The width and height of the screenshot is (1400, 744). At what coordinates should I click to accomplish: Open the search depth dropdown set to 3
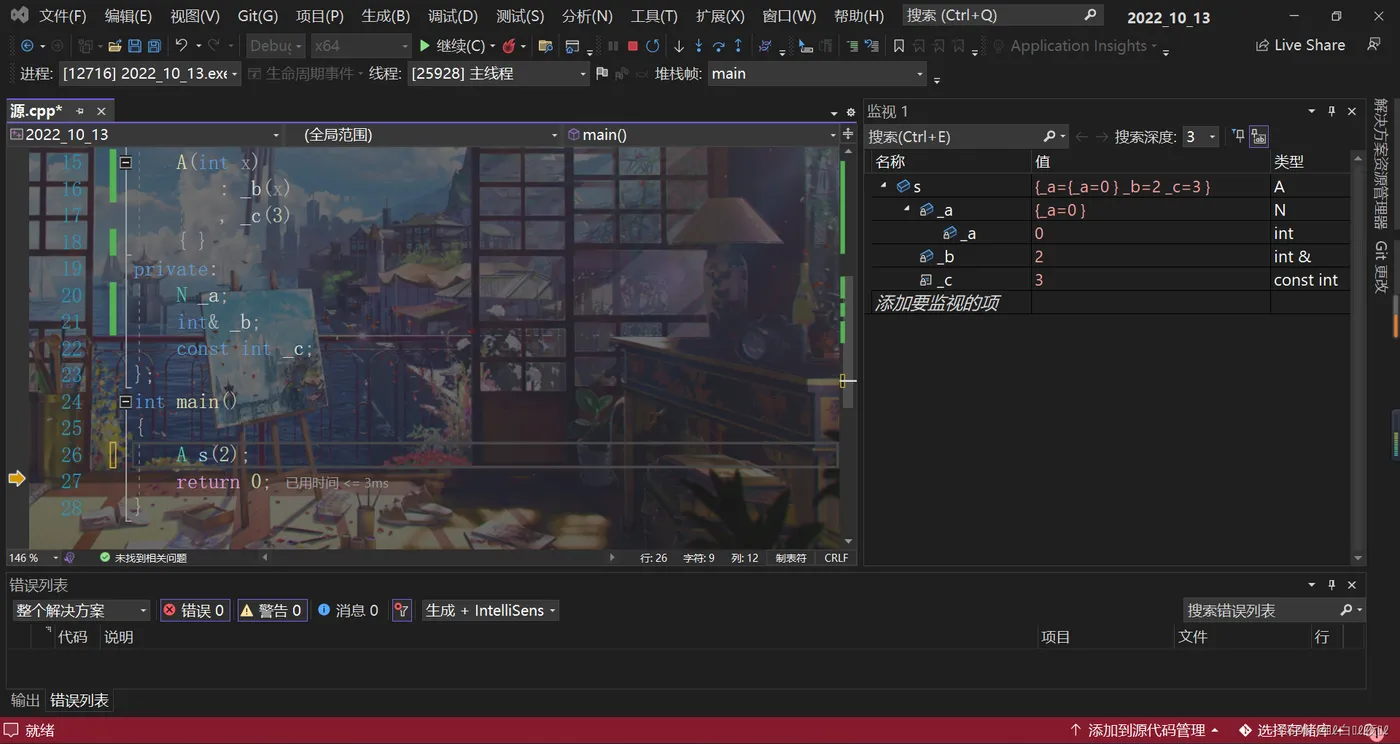click(x=1200, y=137)
